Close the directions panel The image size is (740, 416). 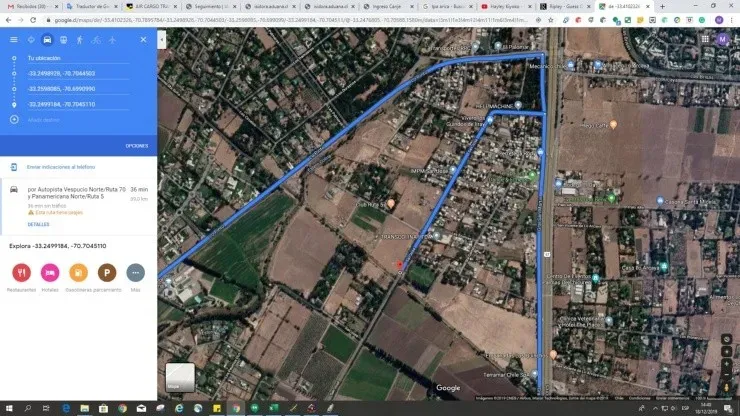point(143,39)
